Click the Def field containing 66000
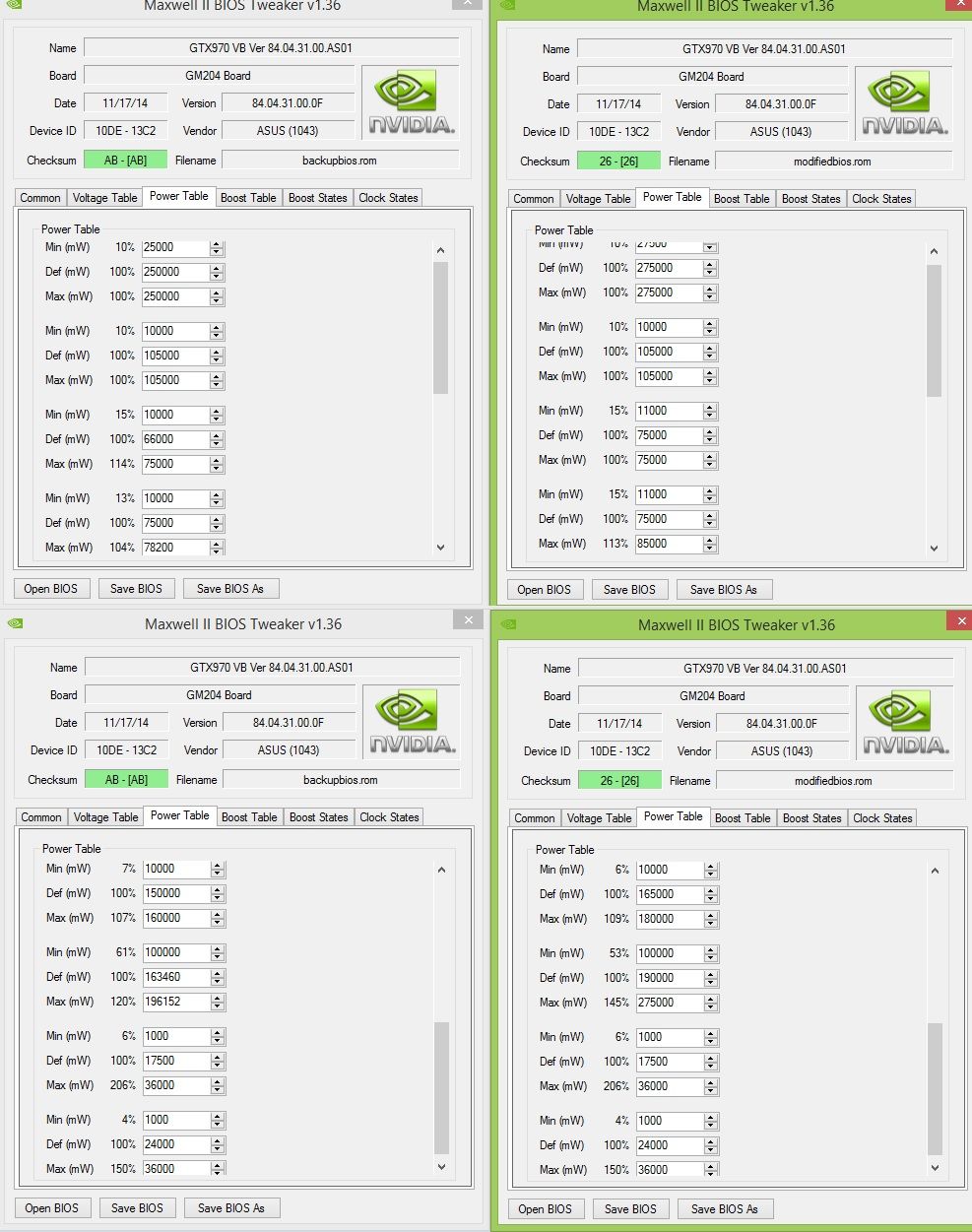972x1232 pixels. 175,439
